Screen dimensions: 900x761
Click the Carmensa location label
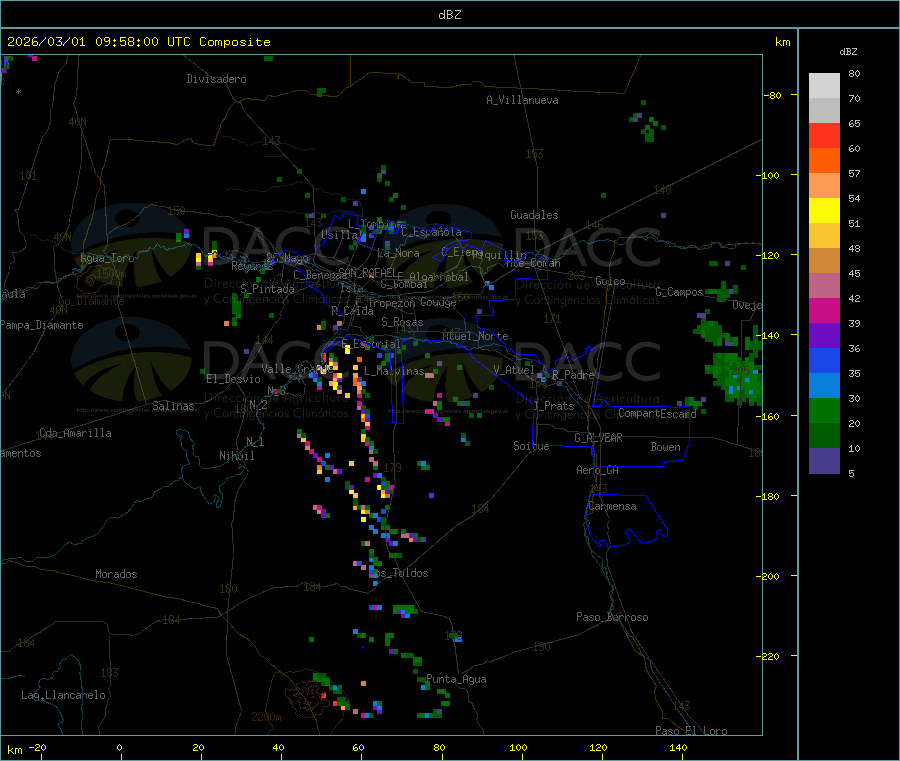pos(612,506)
